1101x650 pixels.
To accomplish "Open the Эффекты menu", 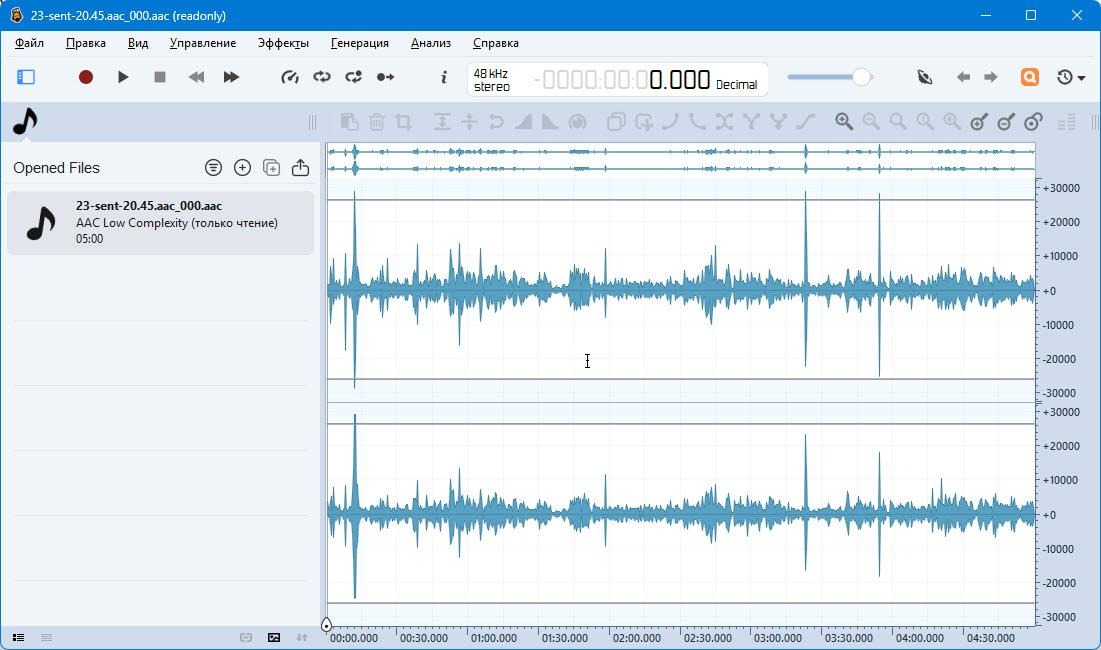I will coord(283,43).
